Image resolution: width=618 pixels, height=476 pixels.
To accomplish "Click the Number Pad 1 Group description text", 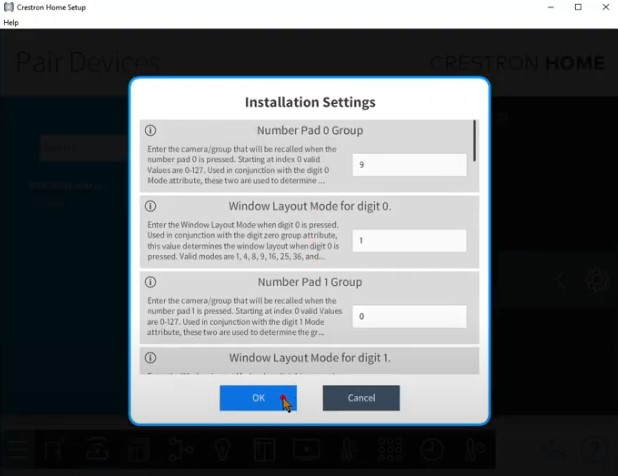I will 244,316.
